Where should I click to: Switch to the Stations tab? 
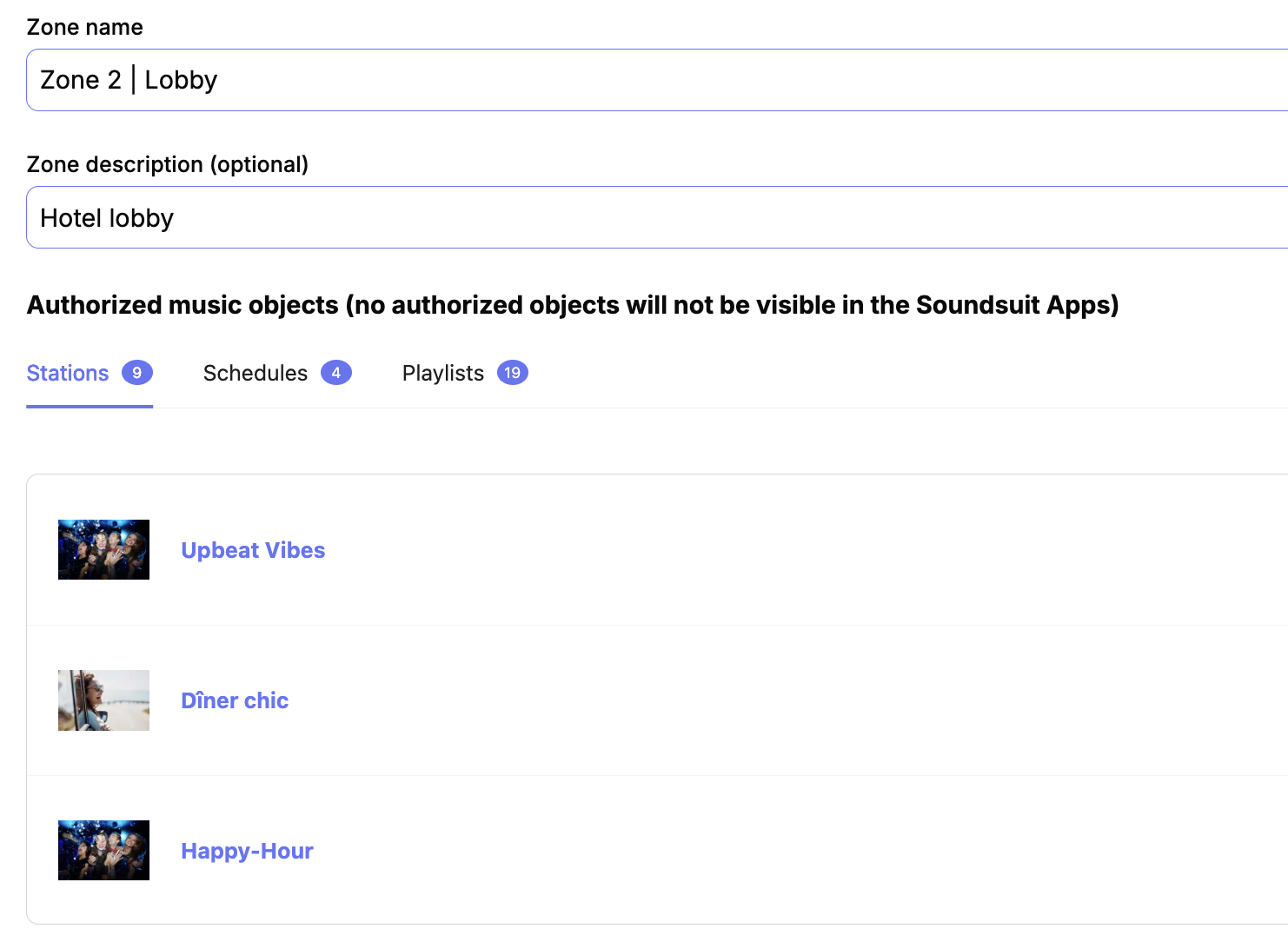tap(68, 373)
